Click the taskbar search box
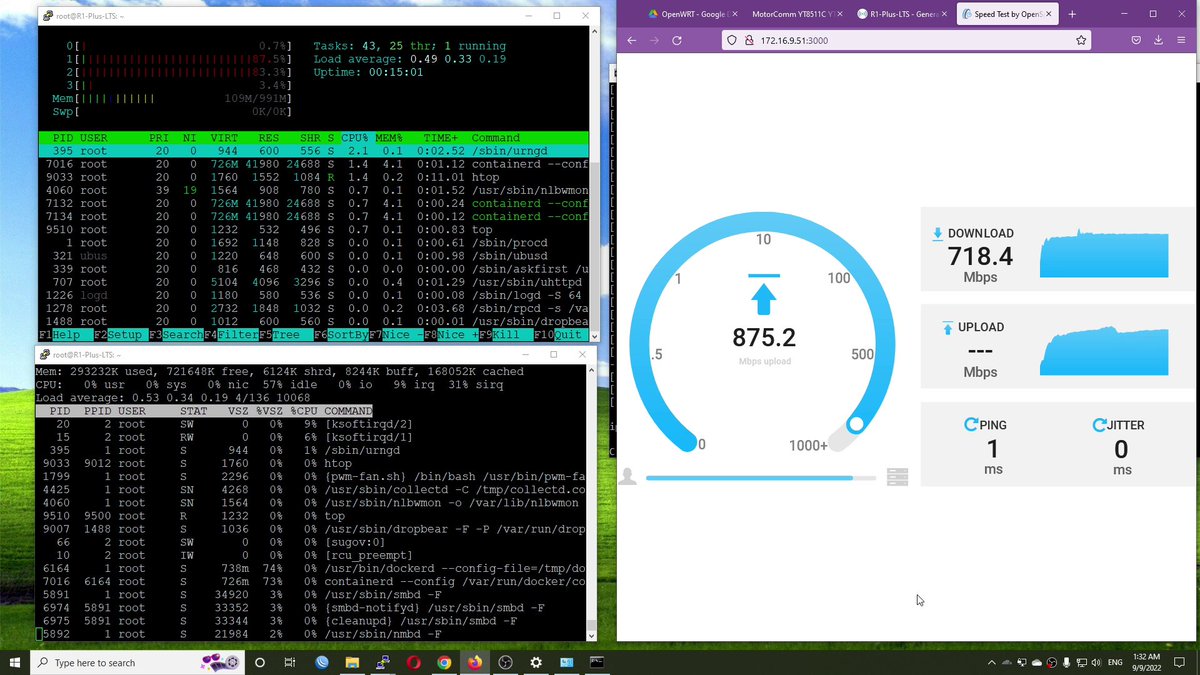Viewport: 1200px width, 675px height. click(138, 662)
